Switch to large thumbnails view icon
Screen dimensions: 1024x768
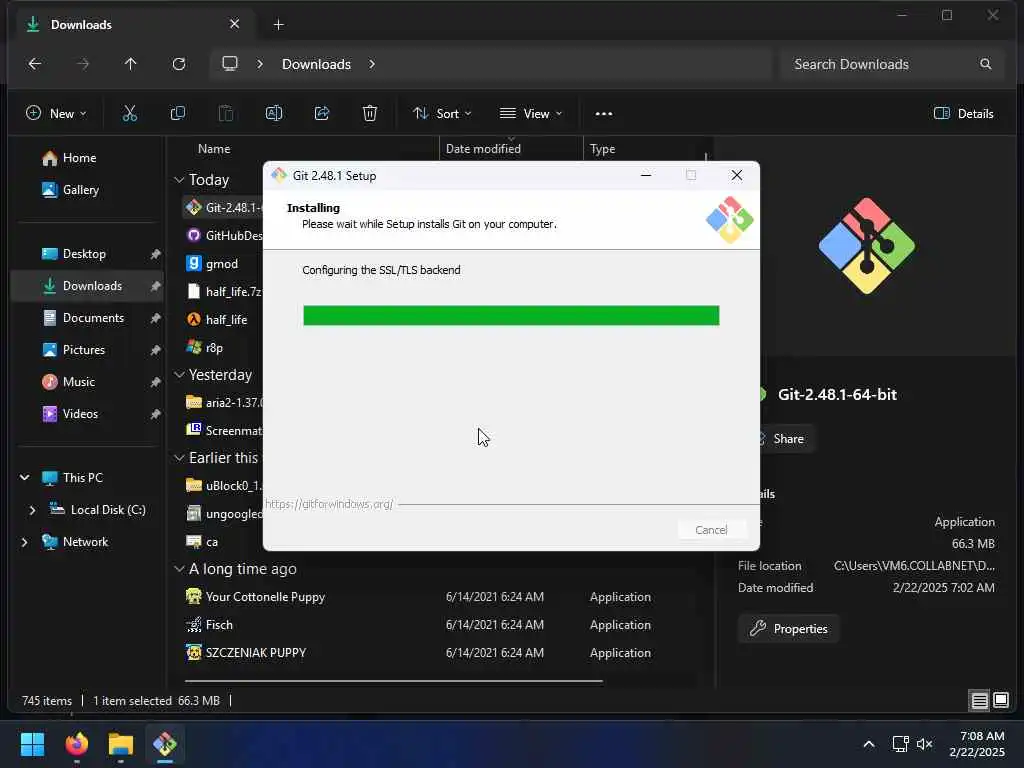click(x=1001, y=701)
